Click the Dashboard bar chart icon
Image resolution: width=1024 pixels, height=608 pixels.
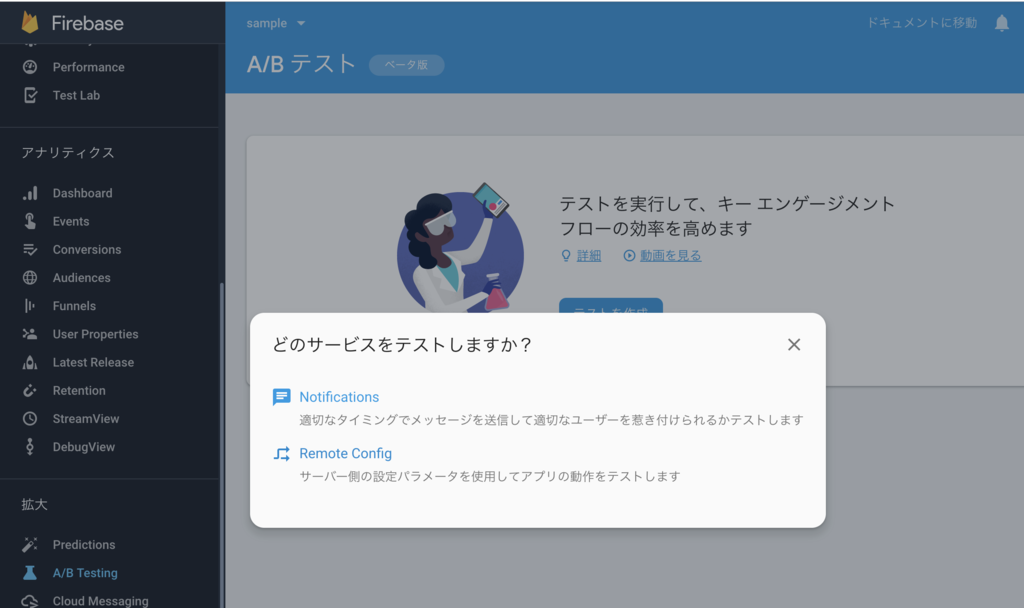30,193
